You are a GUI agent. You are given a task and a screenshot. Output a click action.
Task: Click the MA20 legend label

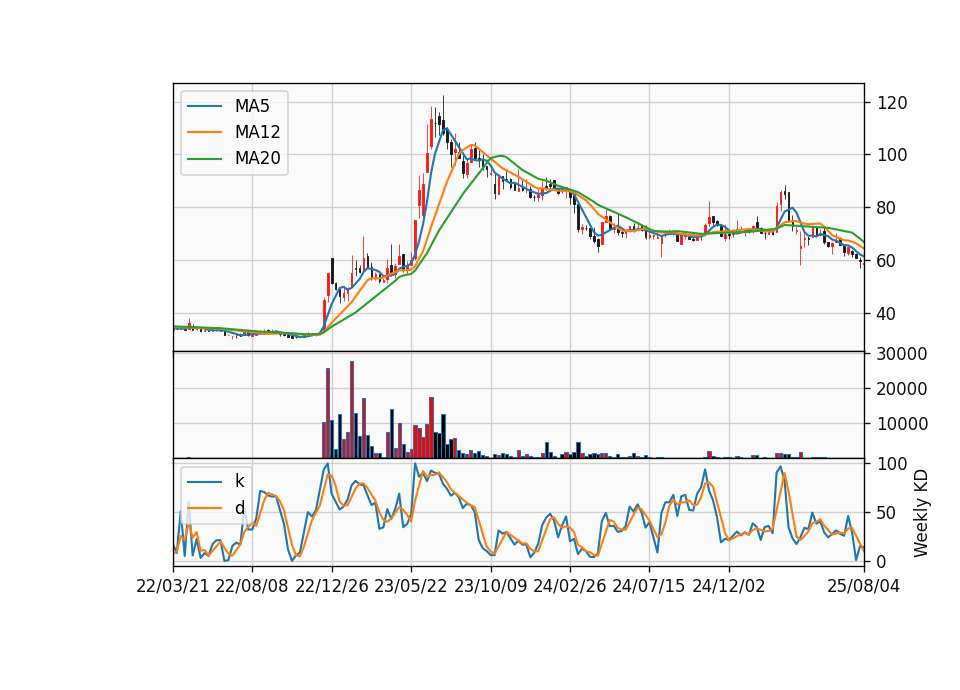pyautogui.click(x=257, y=159)
